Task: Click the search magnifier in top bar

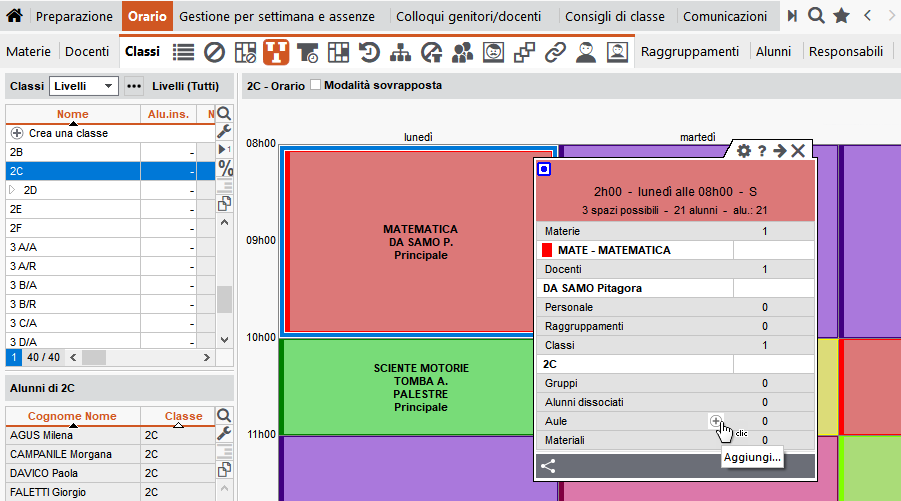Action: pos(816,16)
